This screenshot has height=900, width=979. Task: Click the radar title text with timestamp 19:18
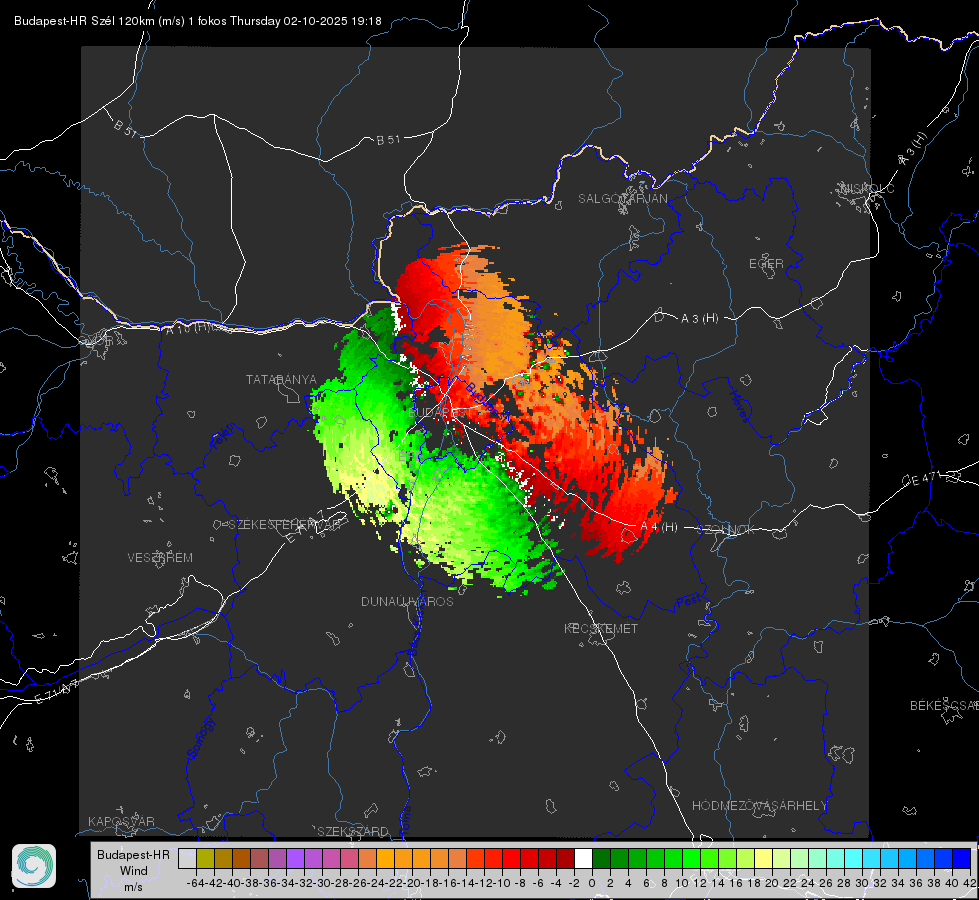coord(197,21)
